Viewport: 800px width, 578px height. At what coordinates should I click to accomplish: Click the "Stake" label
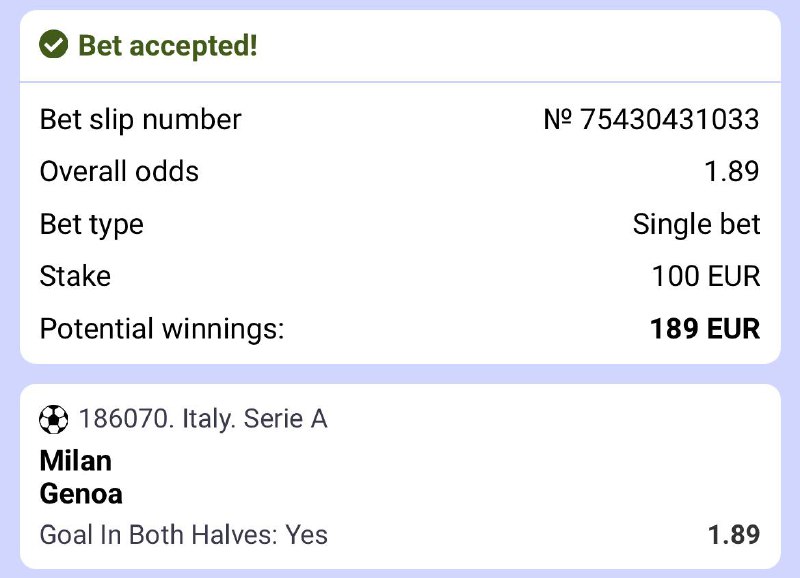75,276
